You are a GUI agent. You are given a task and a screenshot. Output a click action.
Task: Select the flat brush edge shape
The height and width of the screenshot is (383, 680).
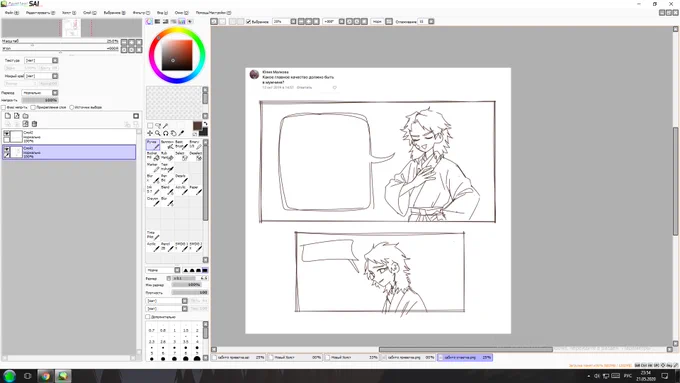coord(205,270)
